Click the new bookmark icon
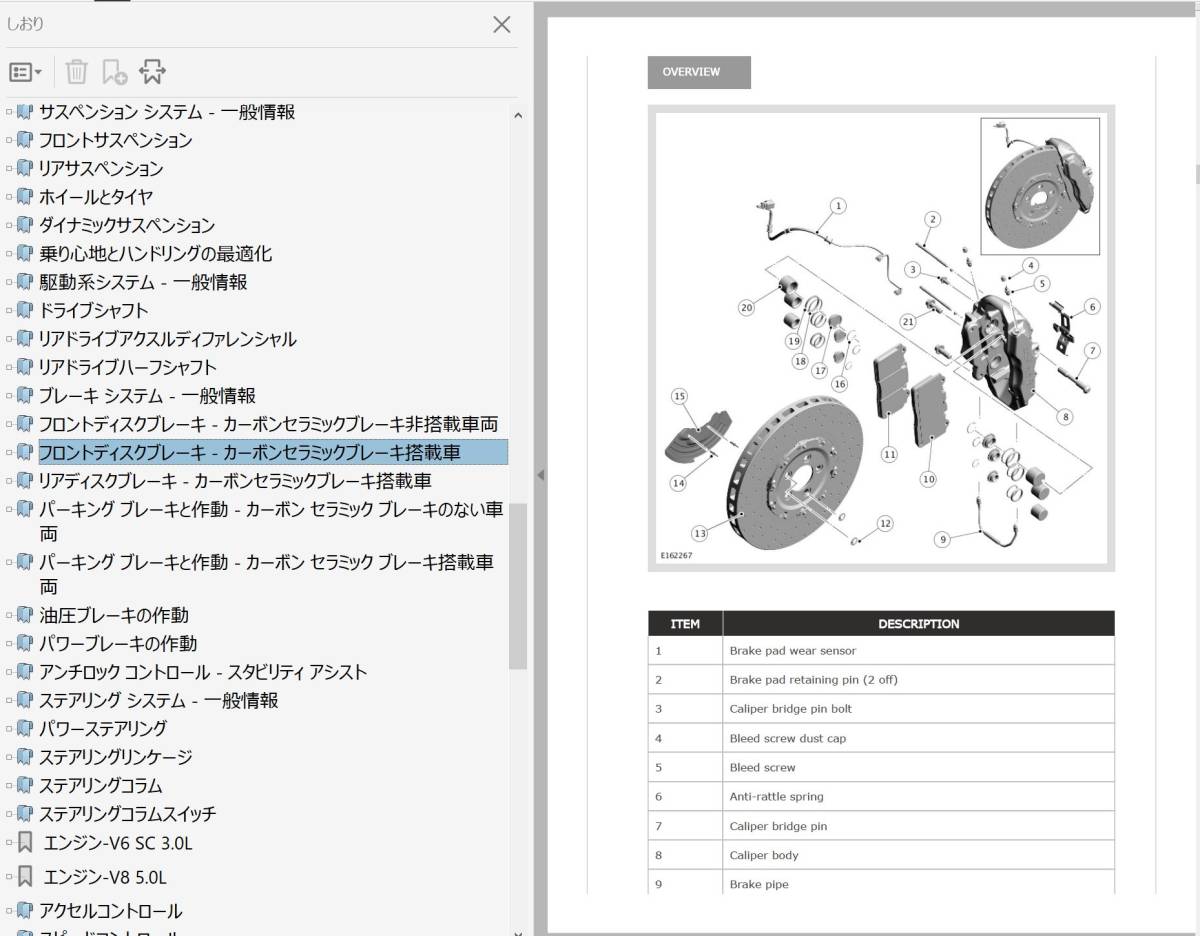 pos(113,71)
